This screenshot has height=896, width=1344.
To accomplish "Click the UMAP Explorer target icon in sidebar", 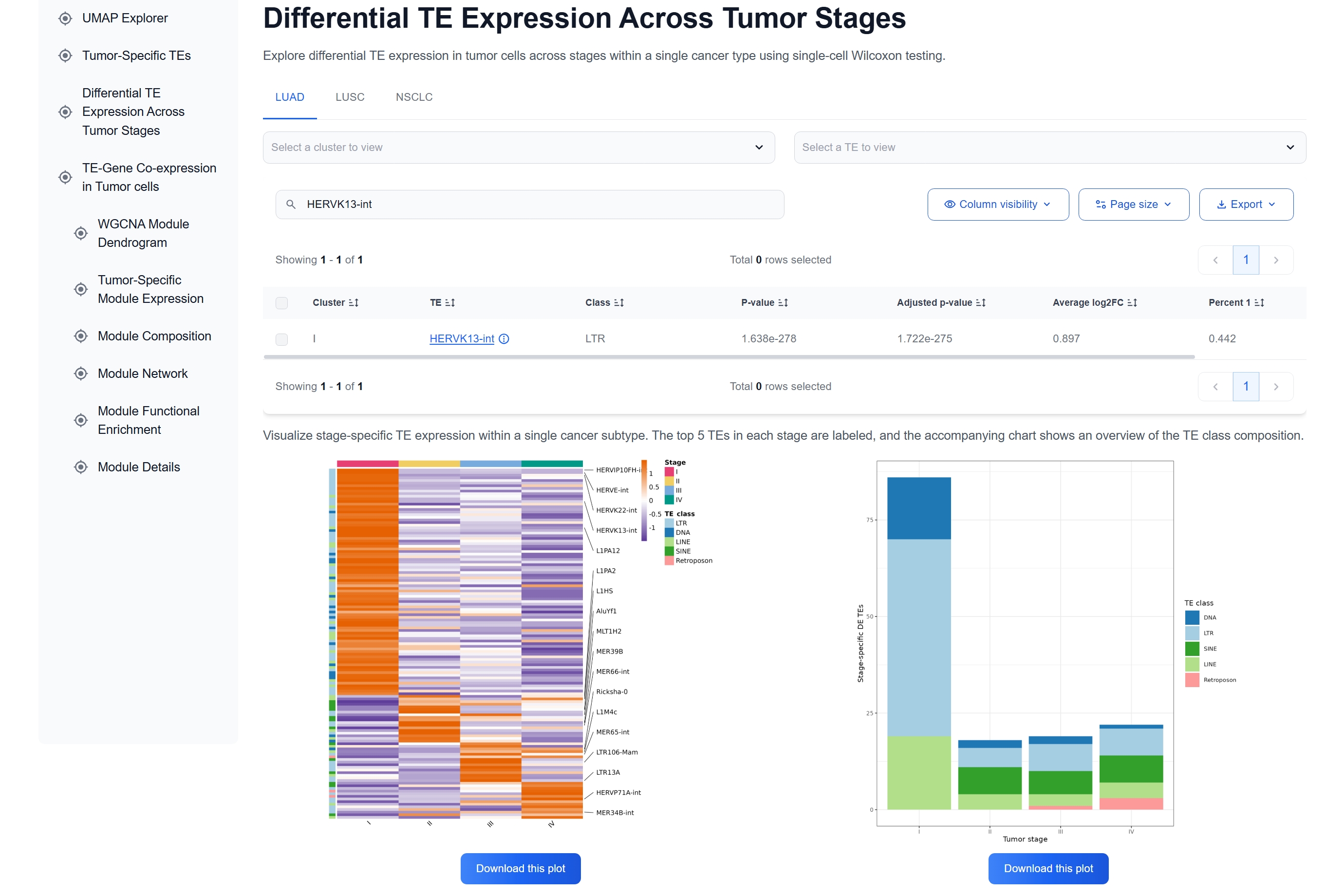I will coord(65,18).
